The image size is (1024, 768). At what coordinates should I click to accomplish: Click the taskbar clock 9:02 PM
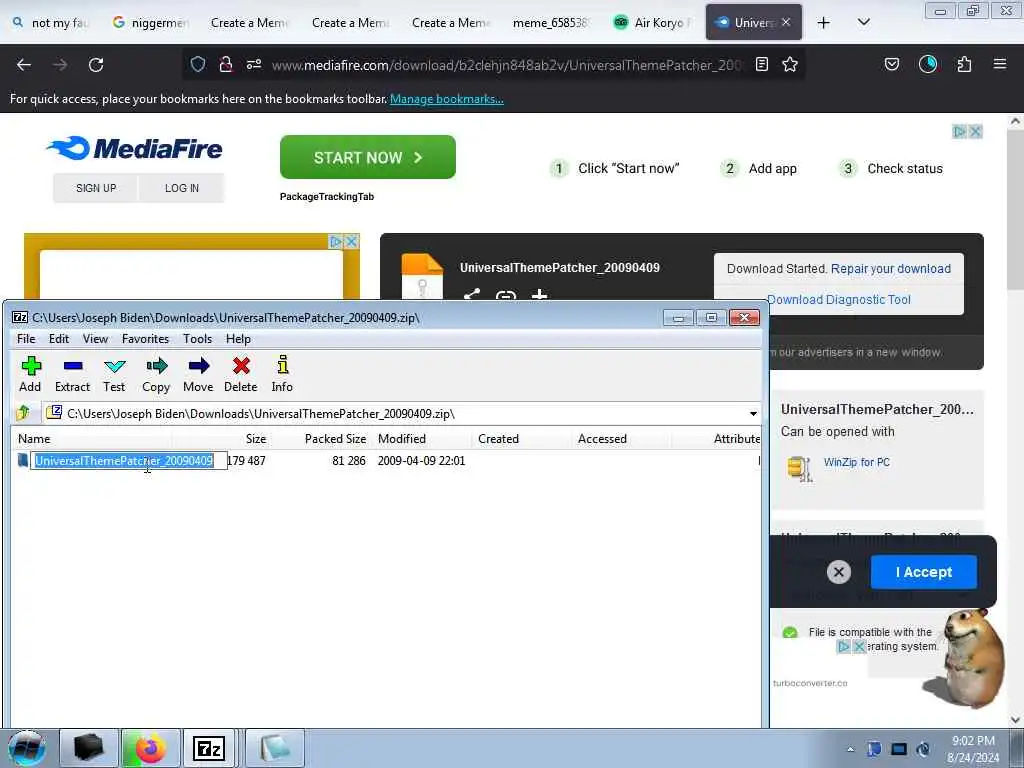point(973,749)
